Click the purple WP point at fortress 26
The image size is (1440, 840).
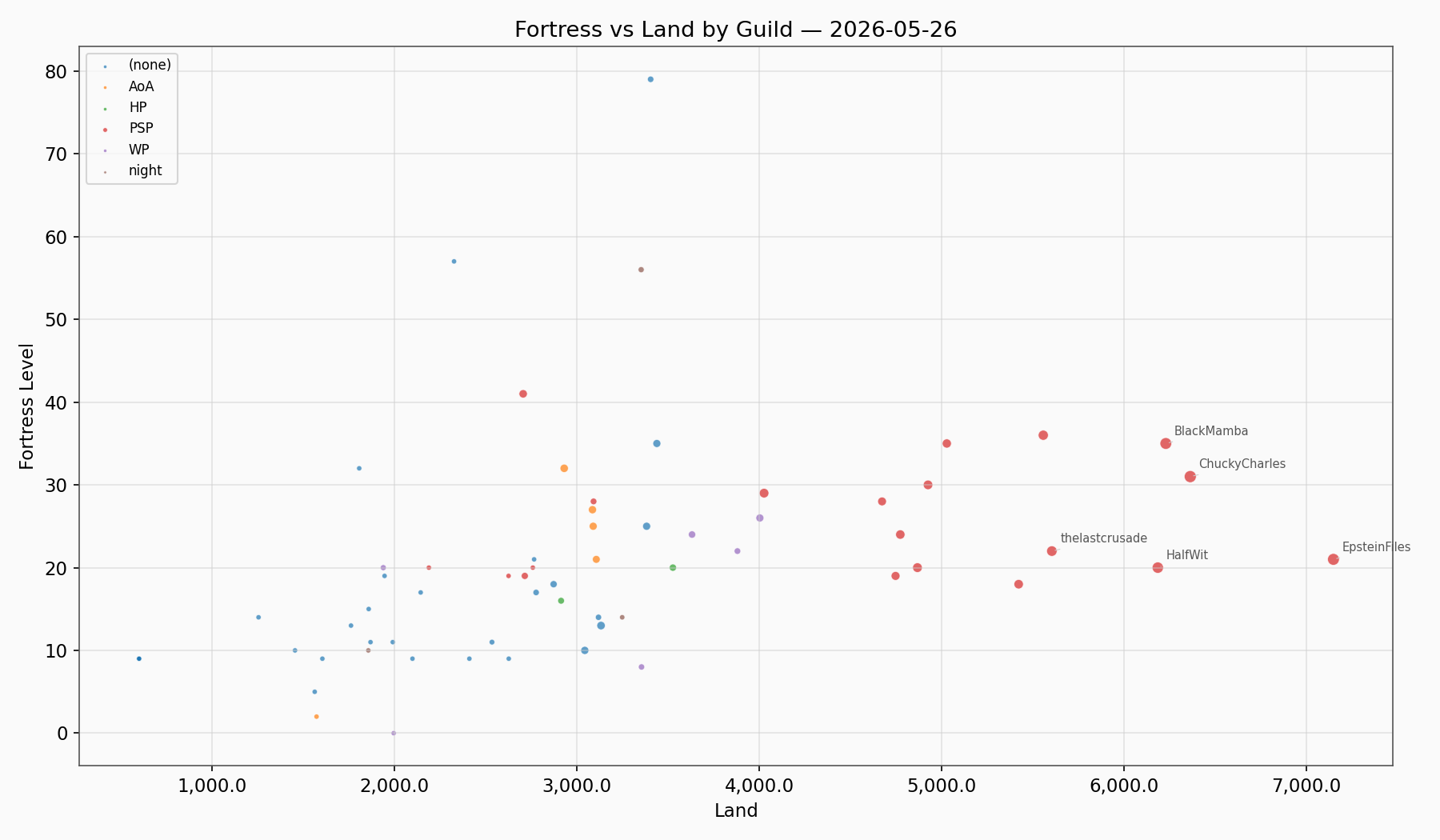pyautogui.click(x=760, y=518)
